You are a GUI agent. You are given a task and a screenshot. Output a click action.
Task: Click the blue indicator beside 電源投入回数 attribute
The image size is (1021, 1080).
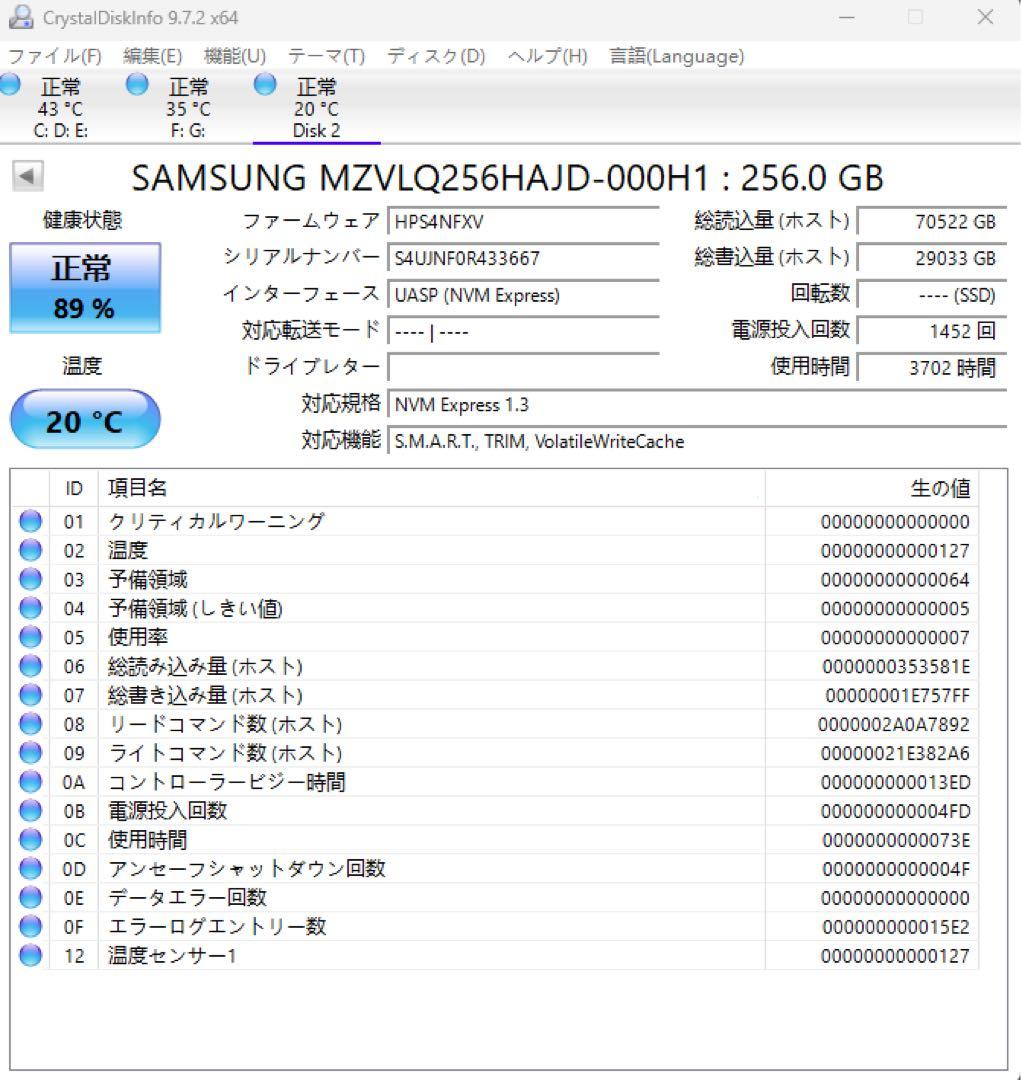click(x=30, y=810)
